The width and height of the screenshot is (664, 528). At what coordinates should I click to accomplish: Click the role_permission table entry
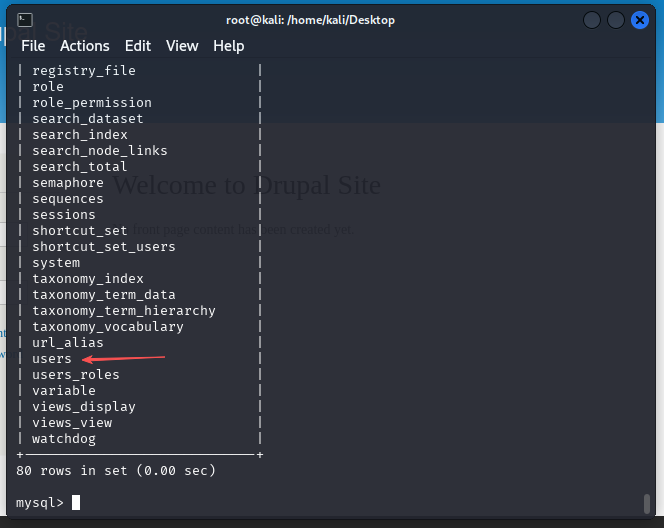[91, 103]
